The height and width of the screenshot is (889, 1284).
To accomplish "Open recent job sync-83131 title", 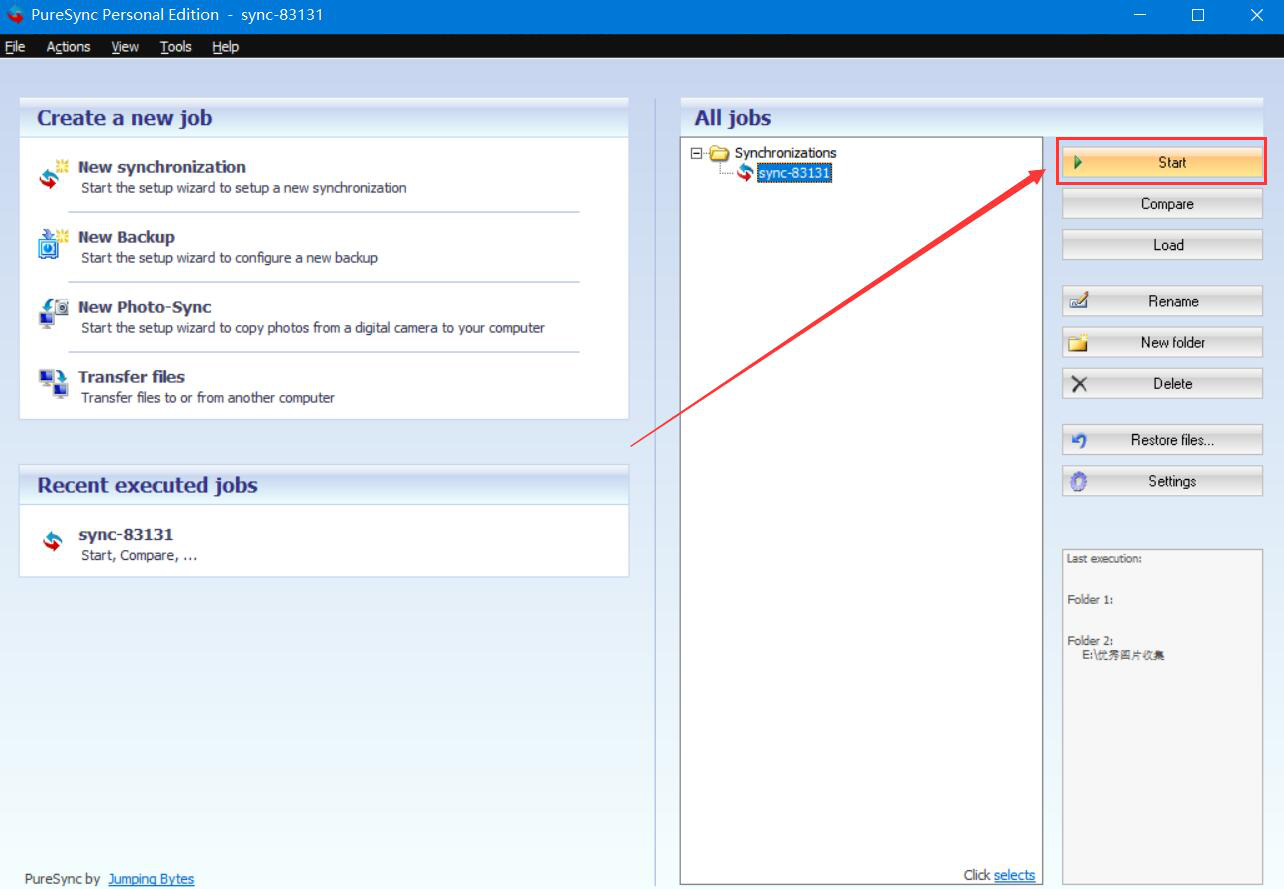I will point(126,535).
